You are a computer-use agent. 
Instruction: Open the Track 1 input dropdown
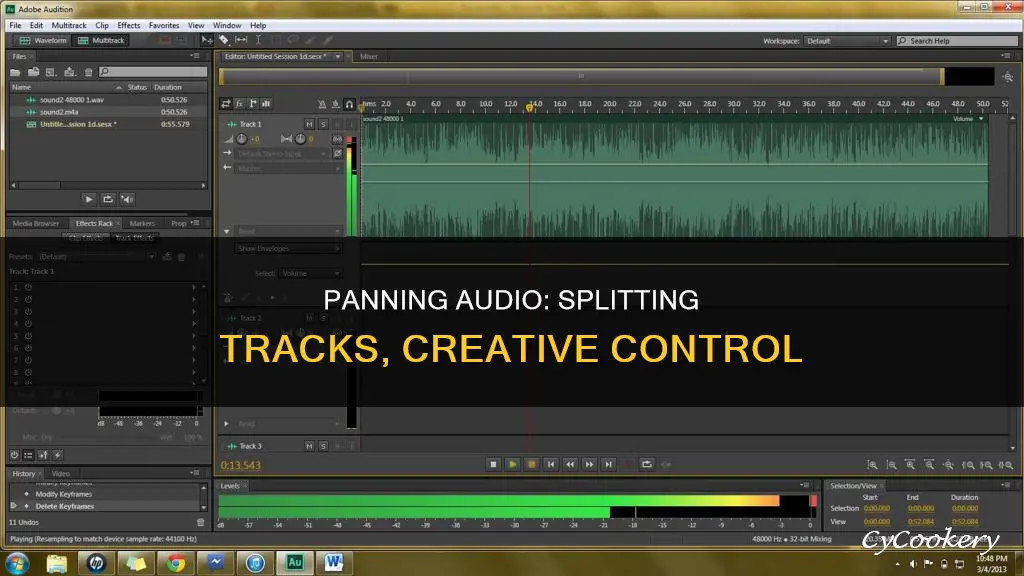click(282, 153)
